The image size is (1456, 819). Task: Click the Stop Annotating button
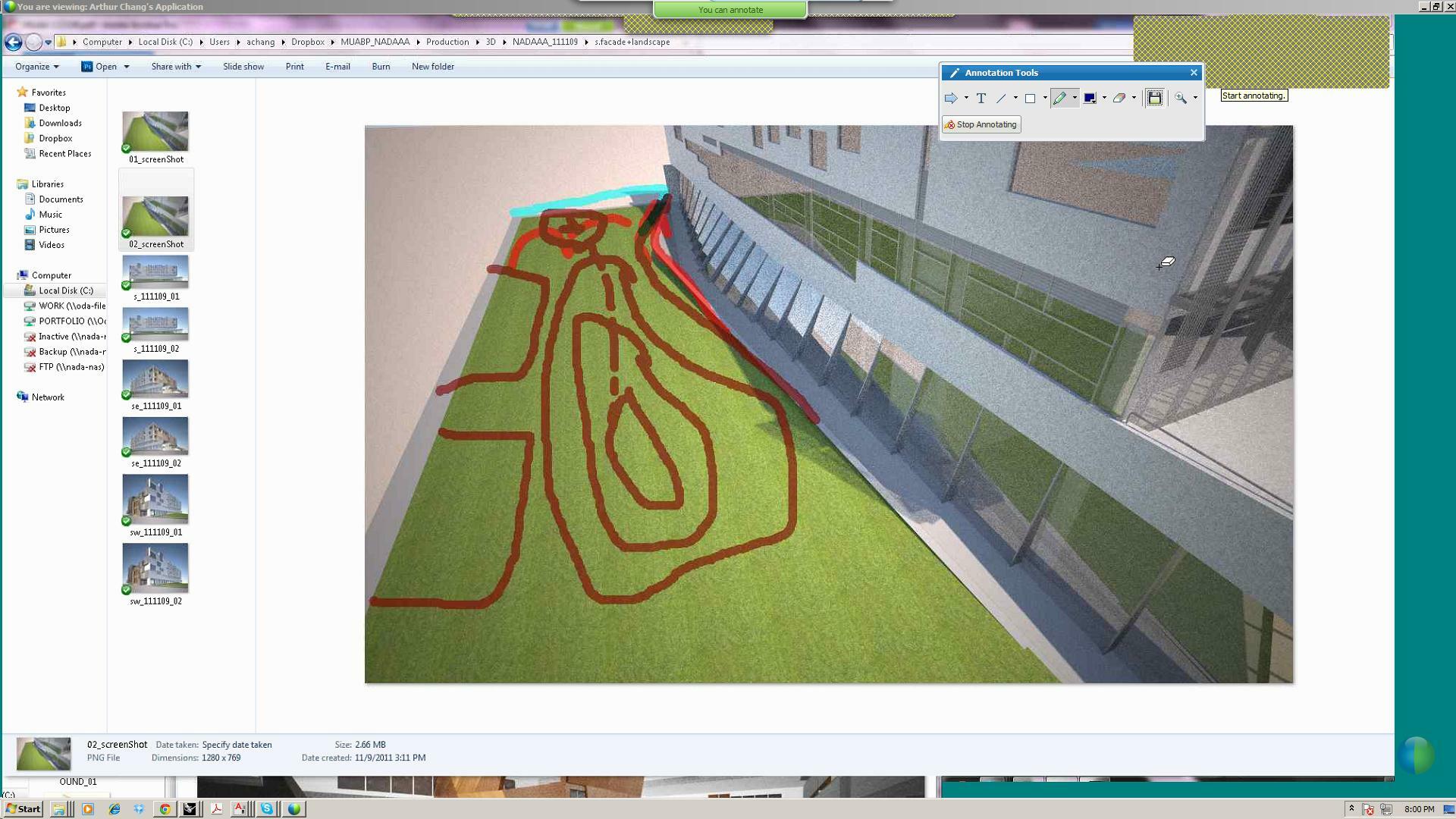pyautogui.click(x=981, y=124)
